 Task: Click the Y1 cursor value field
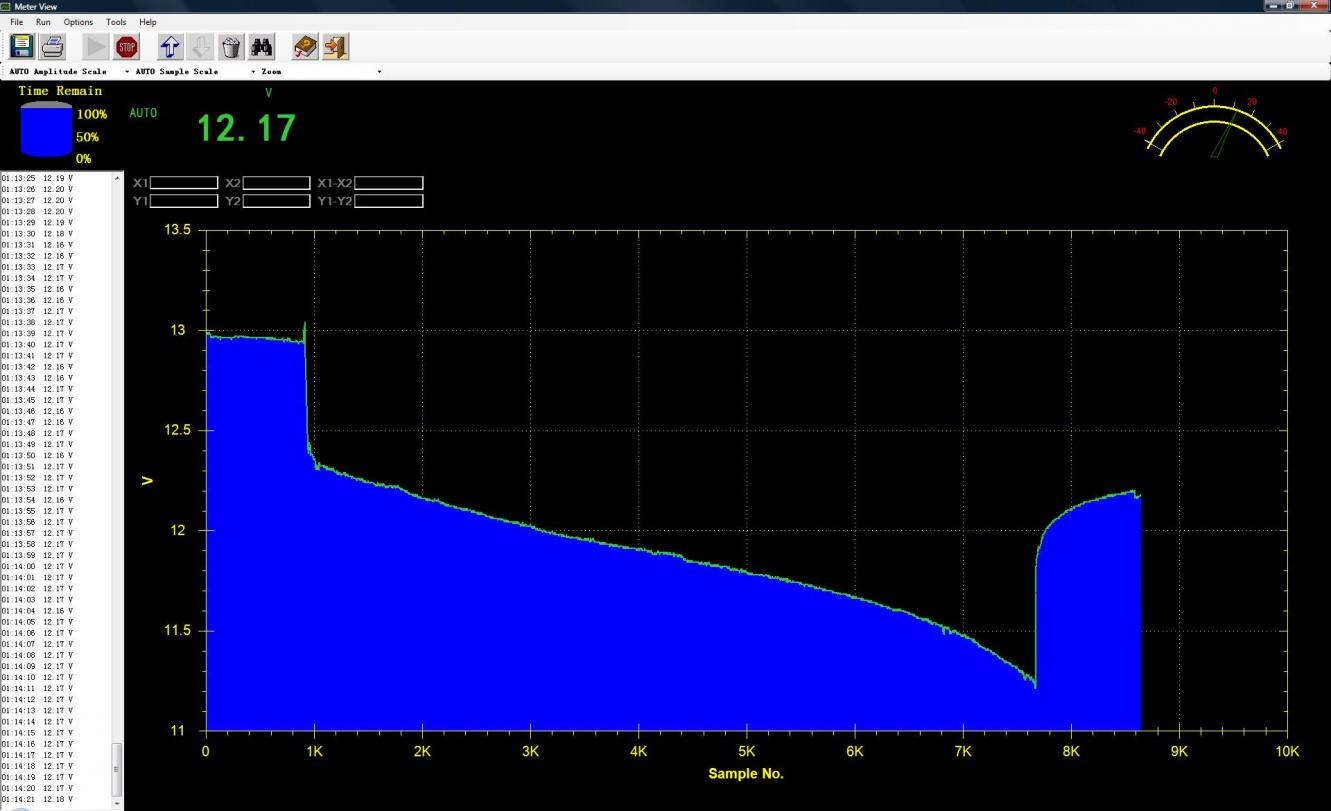pyautogui.click(x=184, y=201)
